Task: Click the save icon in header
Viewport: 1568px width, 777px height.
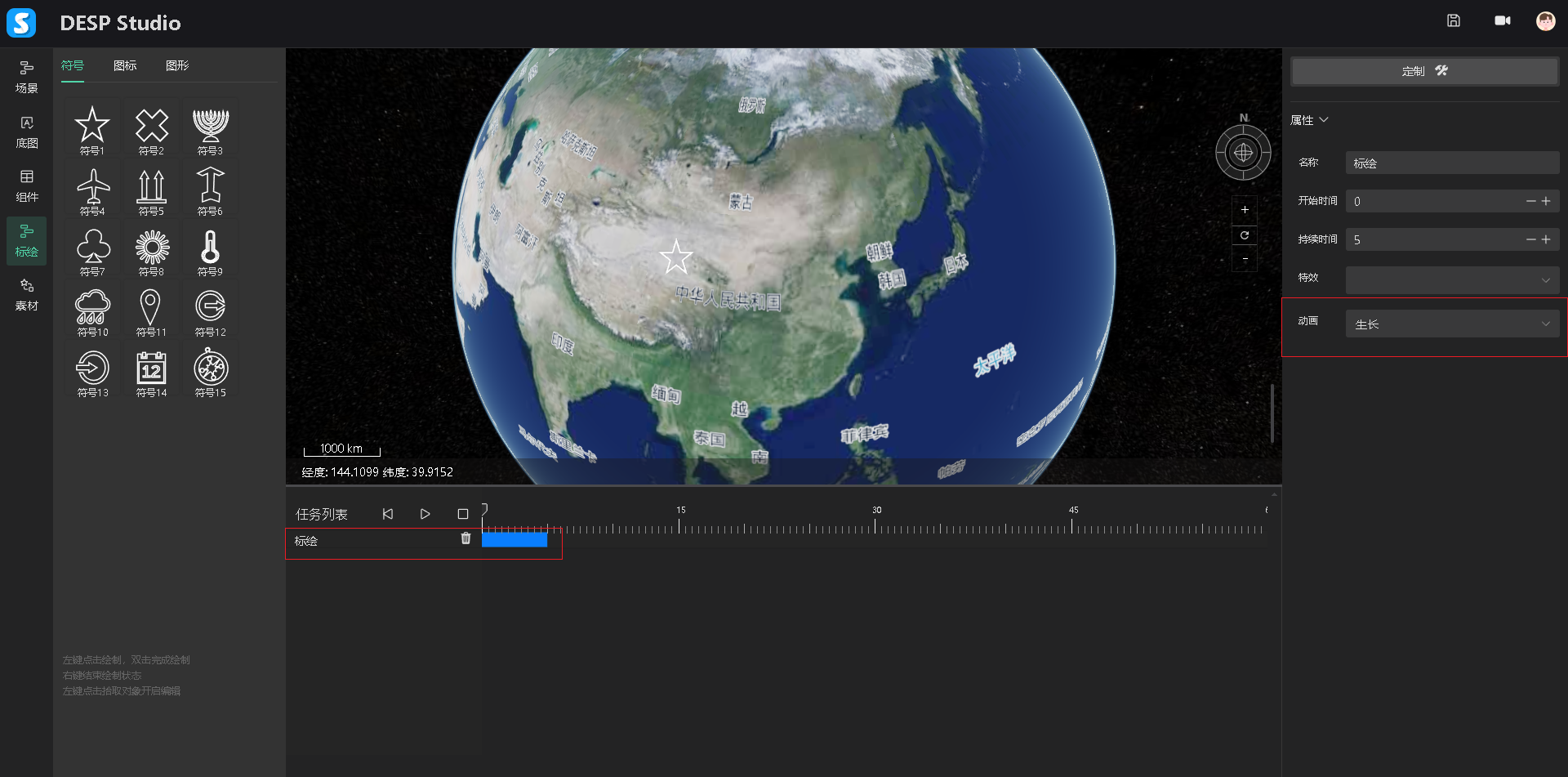Action: coord(1453,21)
